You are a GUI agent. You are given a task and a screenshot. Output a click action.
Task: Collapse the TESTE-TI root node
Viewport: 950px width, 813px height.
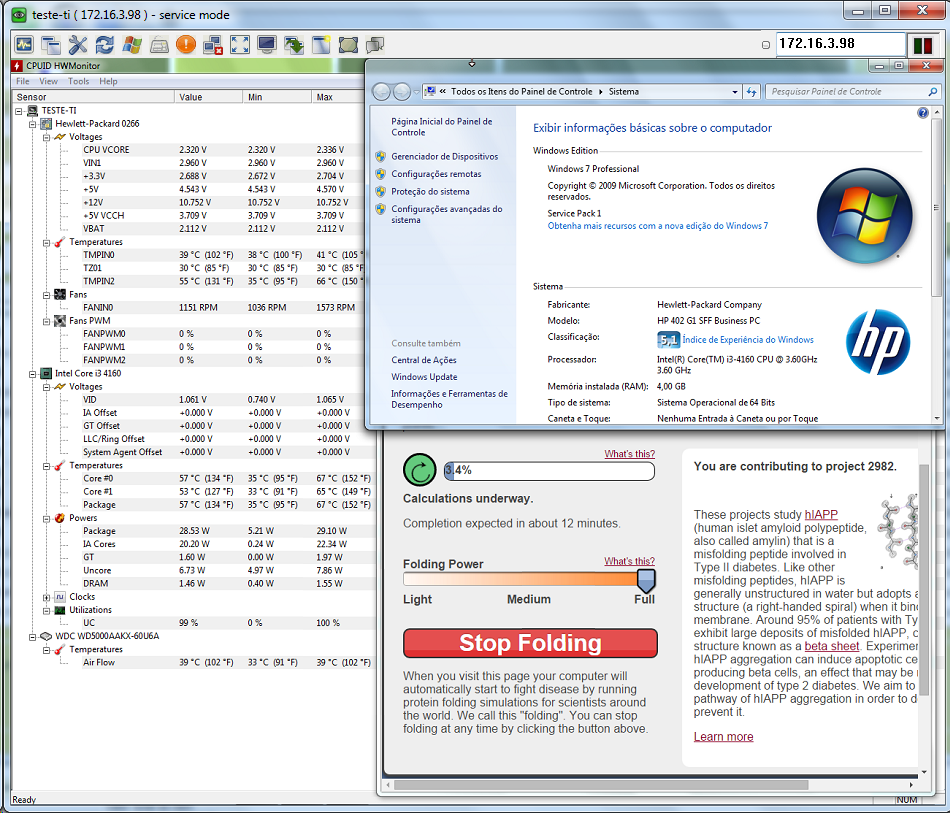point(19,111)
